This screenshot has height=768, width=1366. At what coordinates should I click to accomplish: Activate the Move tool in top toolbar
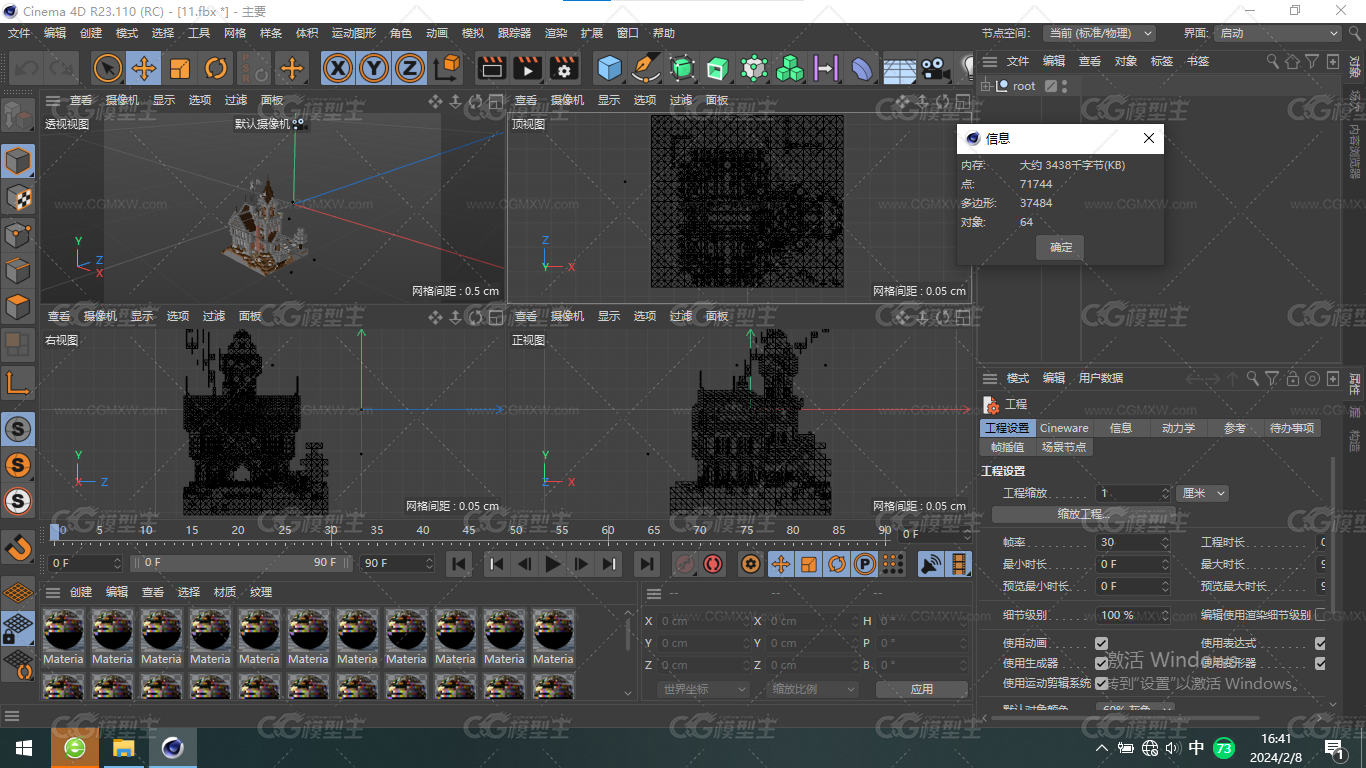click(x=144, y=68)
